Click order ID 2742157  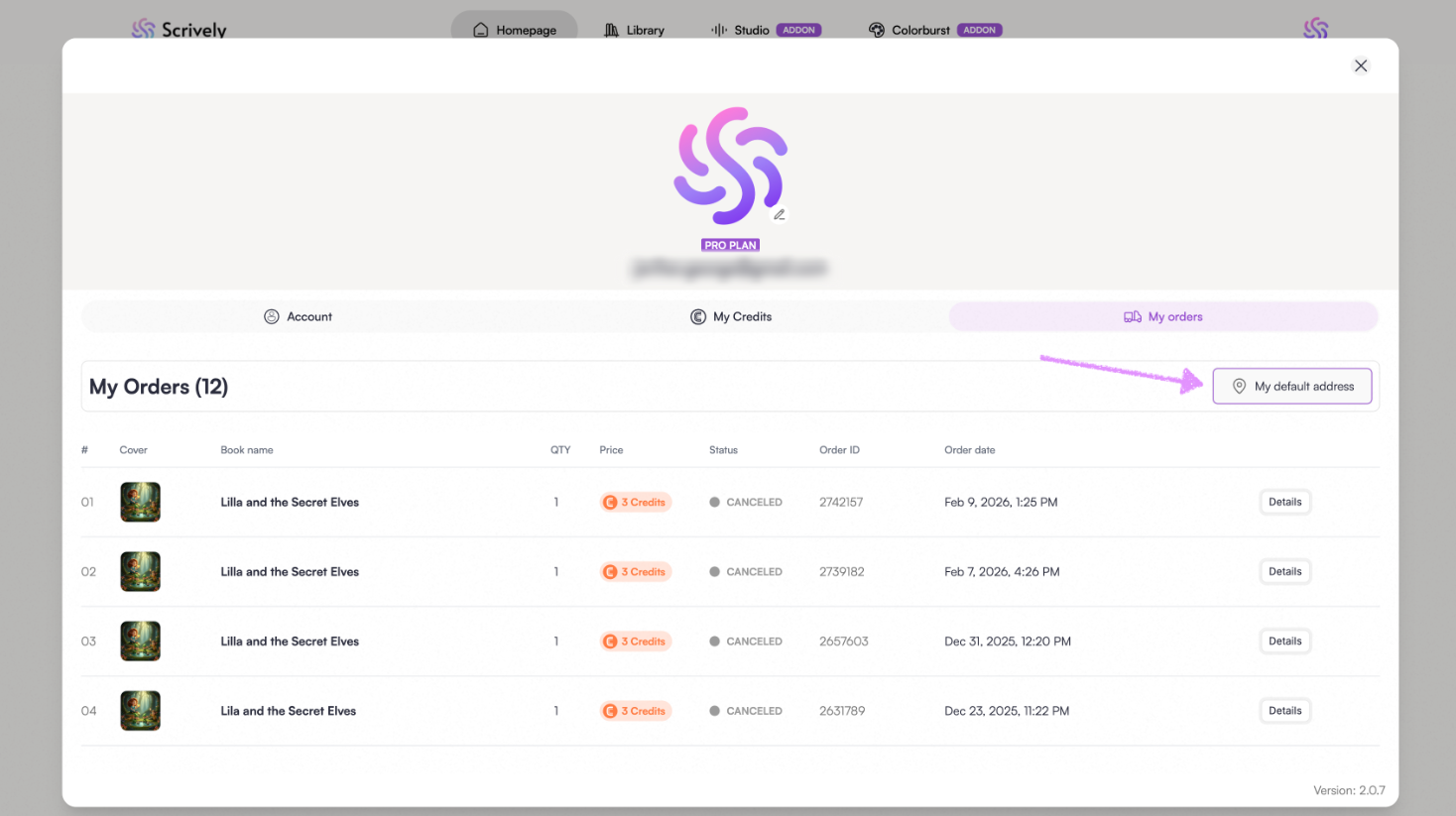coord(841,502)
